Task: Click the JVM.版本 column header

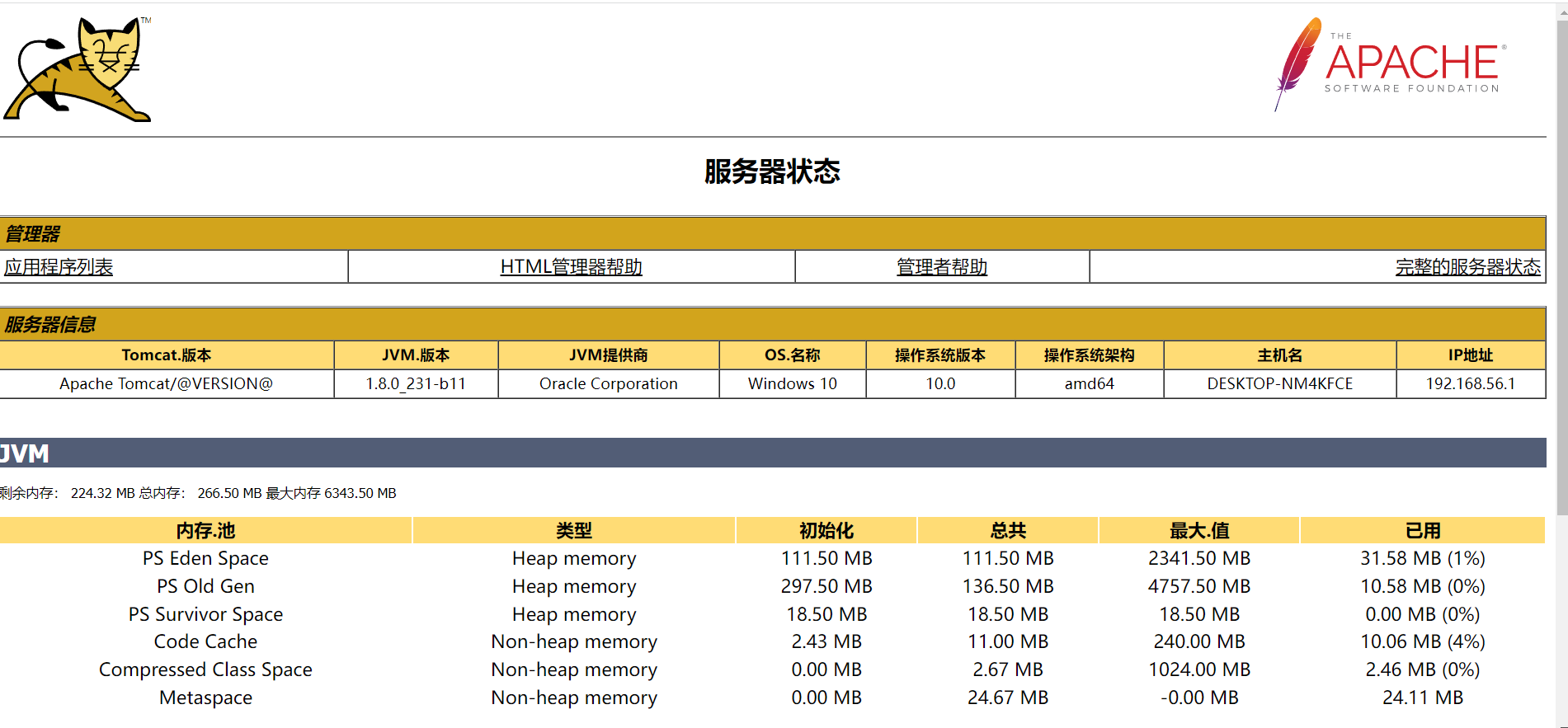Action: click(416, 355)
